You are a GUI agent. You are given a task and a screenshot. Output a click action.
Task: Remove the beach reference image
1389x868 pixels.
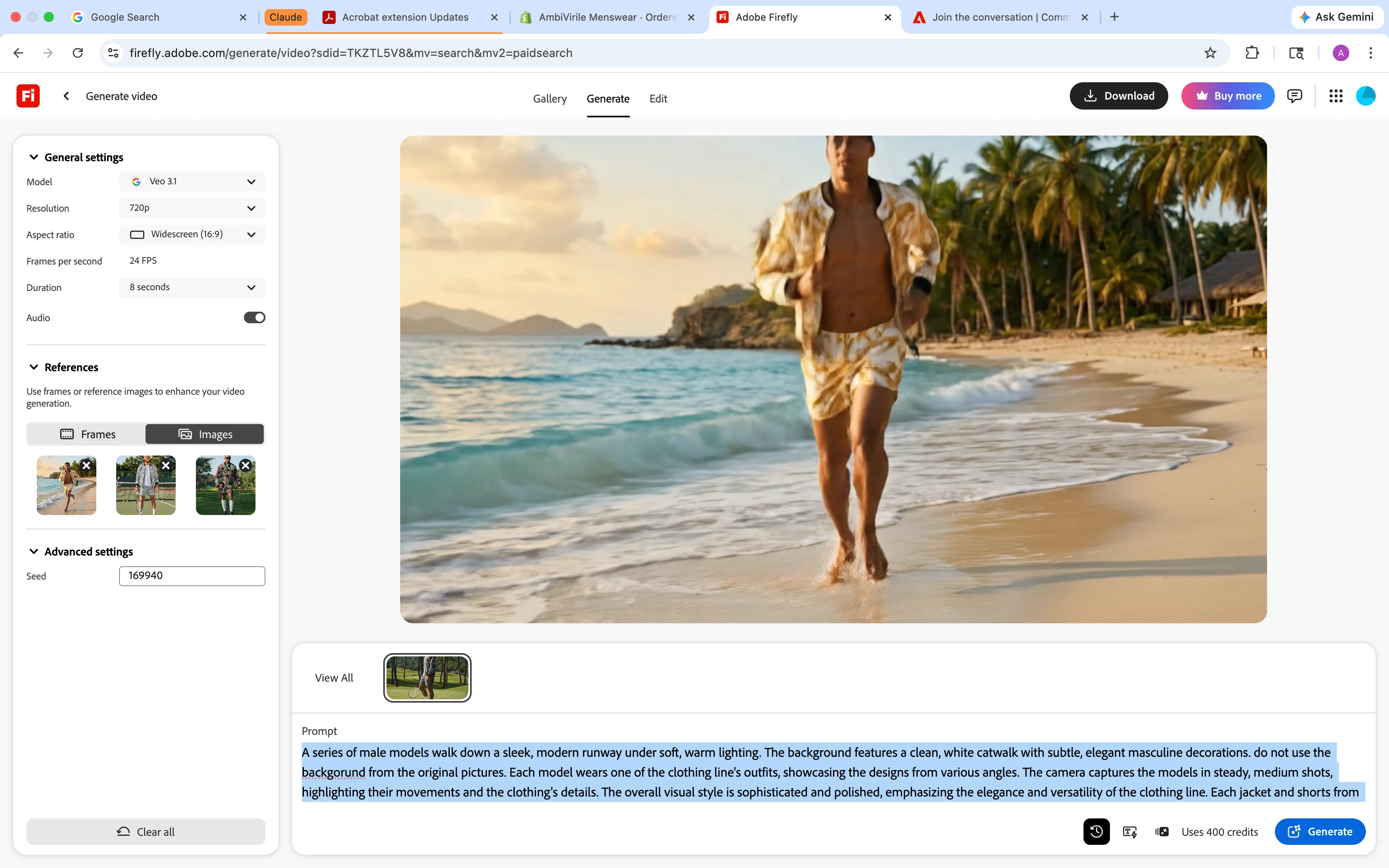click(87, 465)
